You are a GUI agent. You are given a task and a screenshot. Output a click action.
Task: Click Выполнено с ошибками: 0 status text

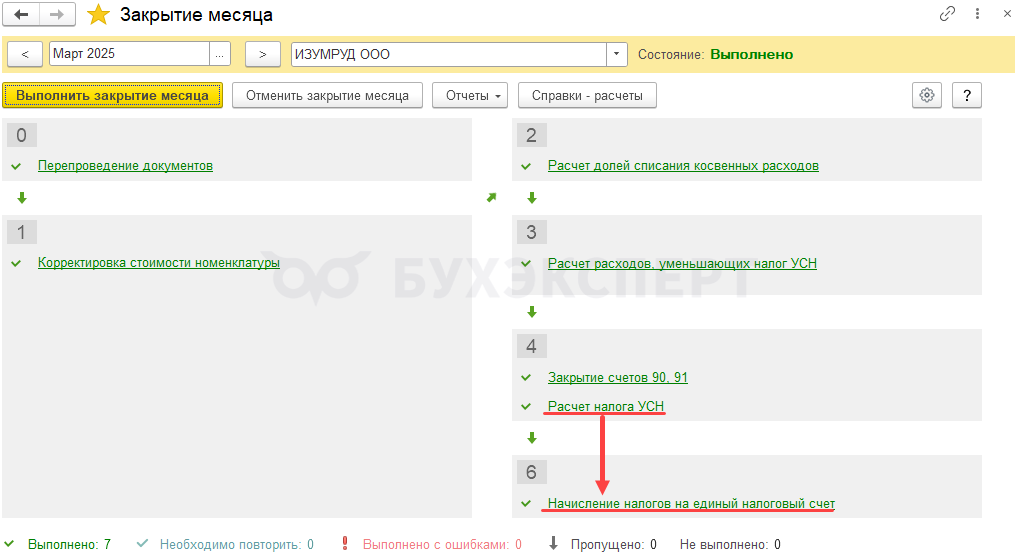click(x=442, y=544)
